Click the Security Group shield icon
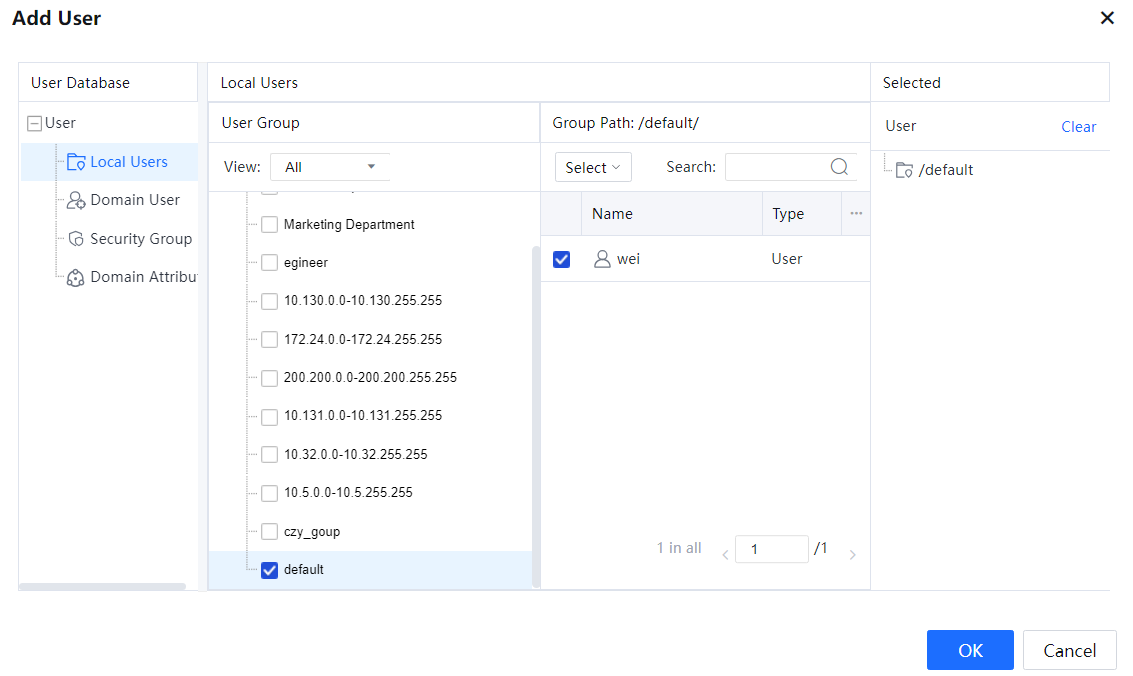The width and height of the screenshot is (1133, 676). pos(76,239)
